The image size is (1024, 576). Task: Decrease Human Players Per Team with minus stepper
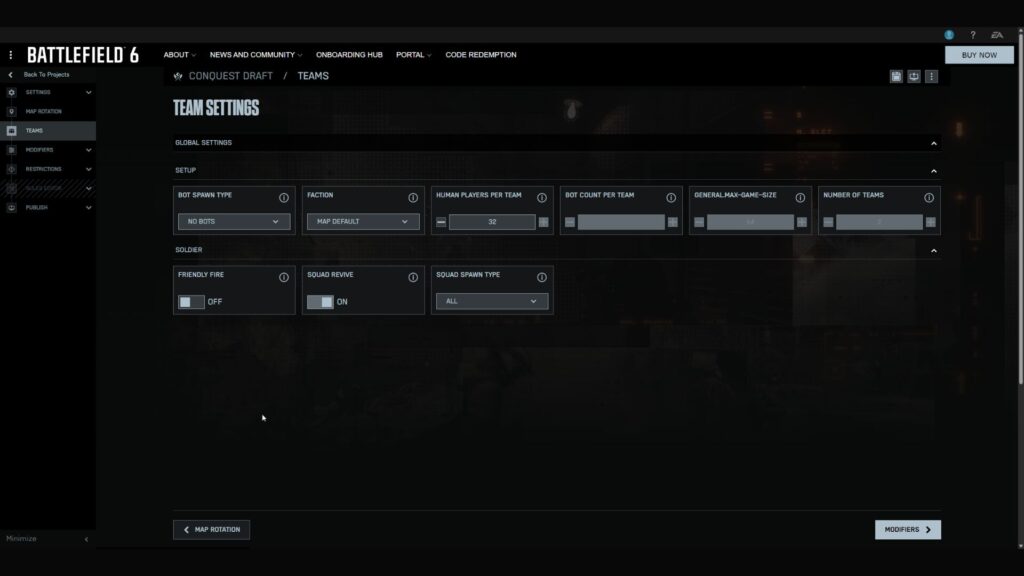point(440,221)
